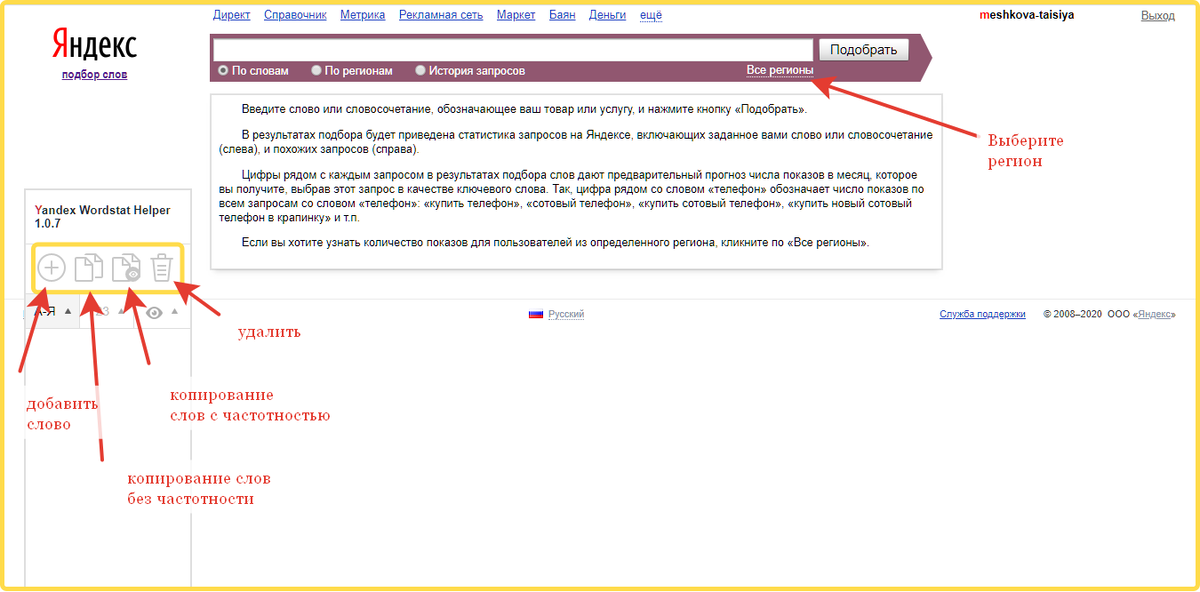The image size is (1200, 592).
Task: Open Рекламная сеть in the top bar
Action: point(440,15)
